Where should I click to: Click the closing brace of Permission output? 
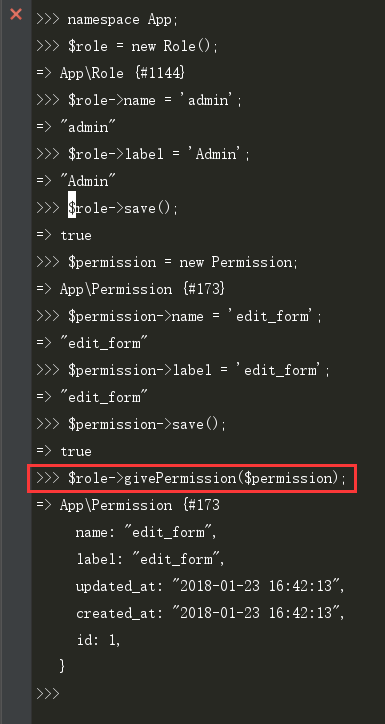pos(62,666)
